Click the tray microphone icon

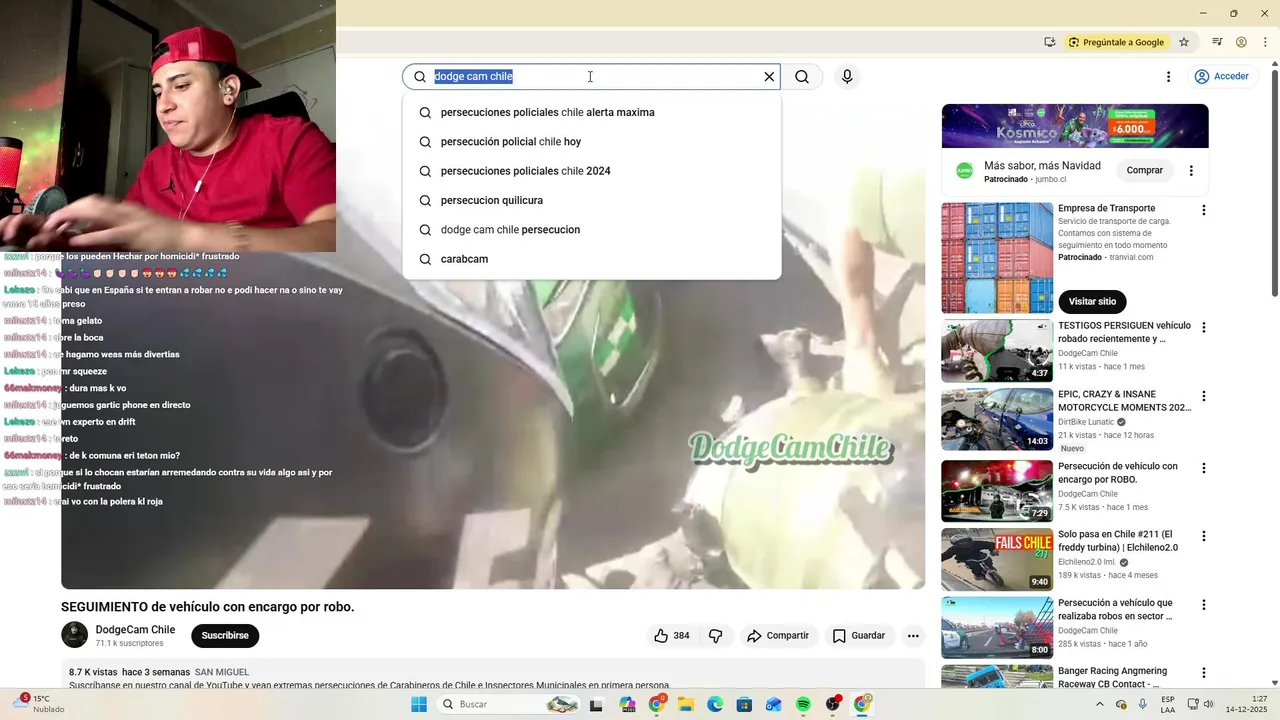click(1142, 704)
